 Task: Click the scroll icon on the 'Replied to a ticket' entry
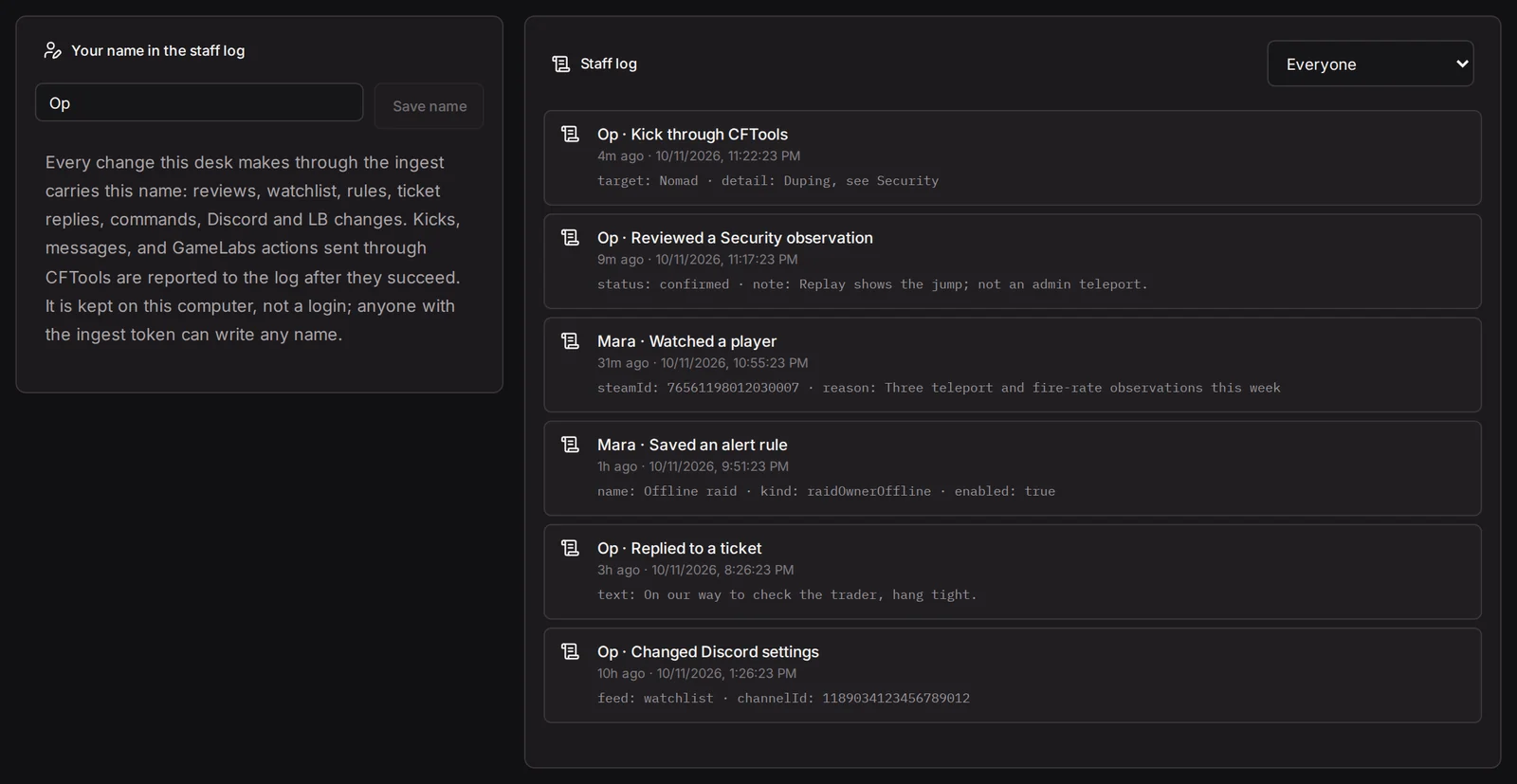coord(570,548)
